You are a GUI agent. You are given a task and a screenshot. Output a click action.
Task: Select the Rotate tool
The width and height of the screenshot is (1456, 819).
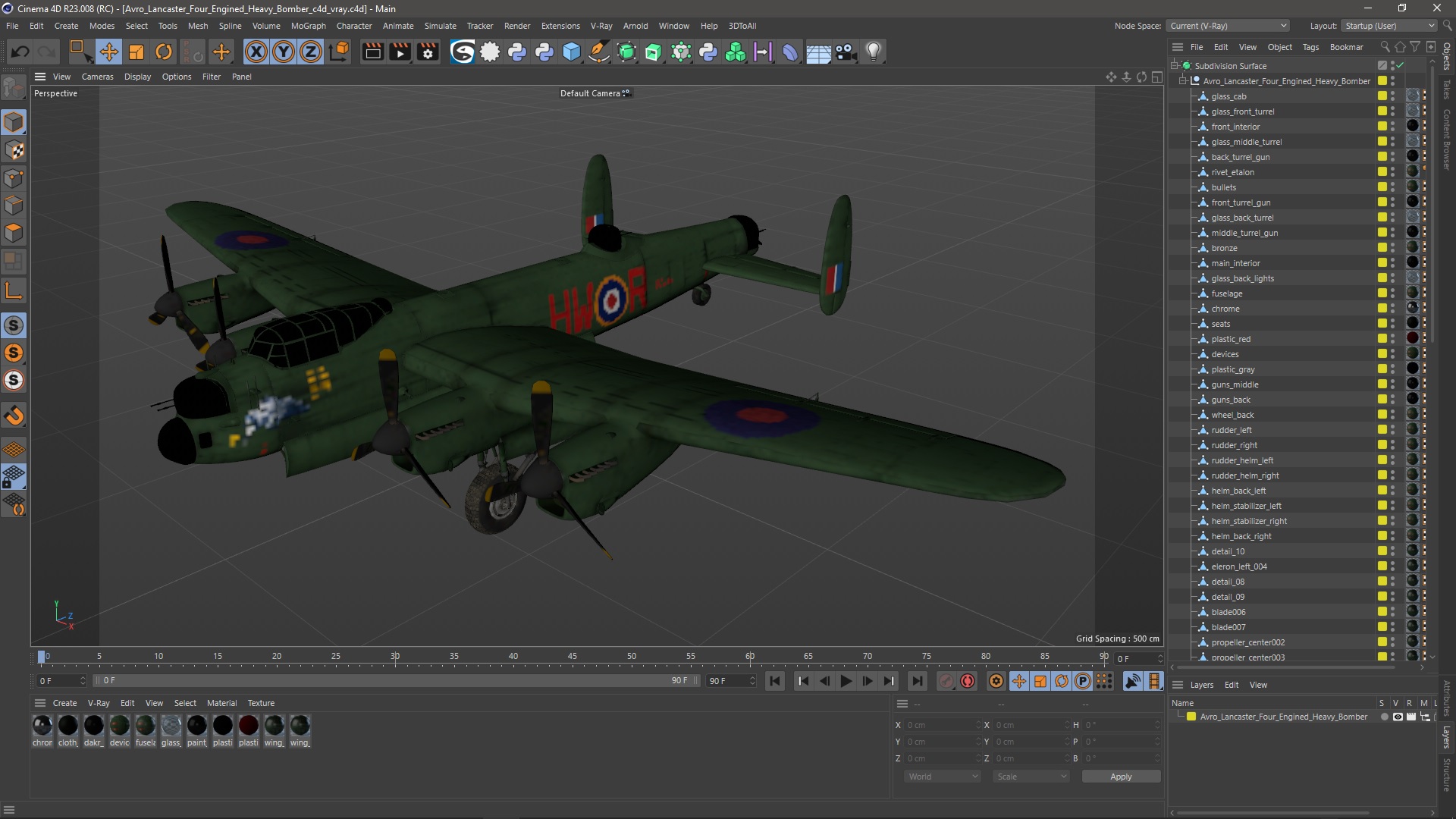(164, 52)
